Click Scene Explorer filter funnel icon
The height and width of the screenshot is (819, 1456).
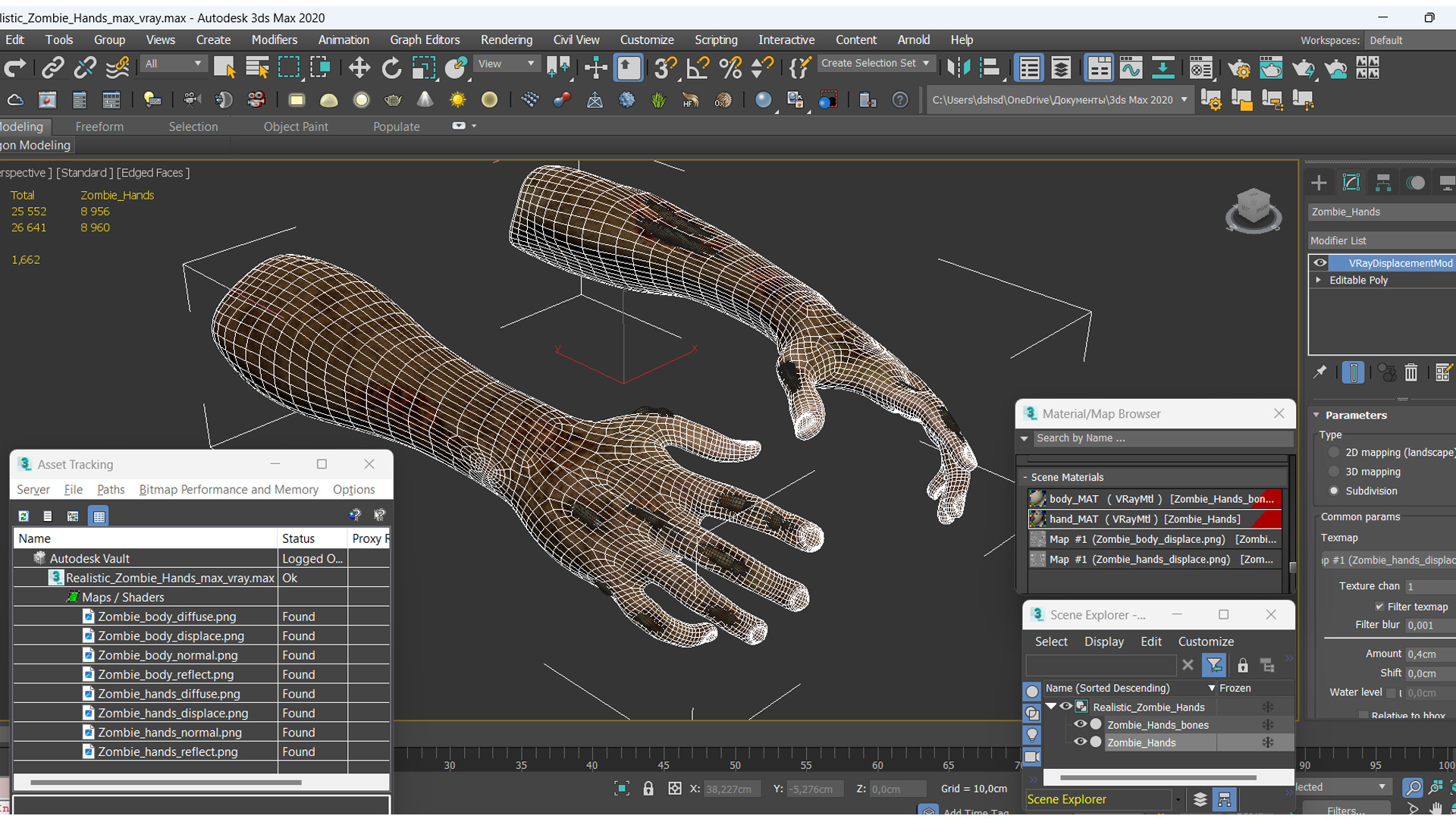coord(1214,666)
